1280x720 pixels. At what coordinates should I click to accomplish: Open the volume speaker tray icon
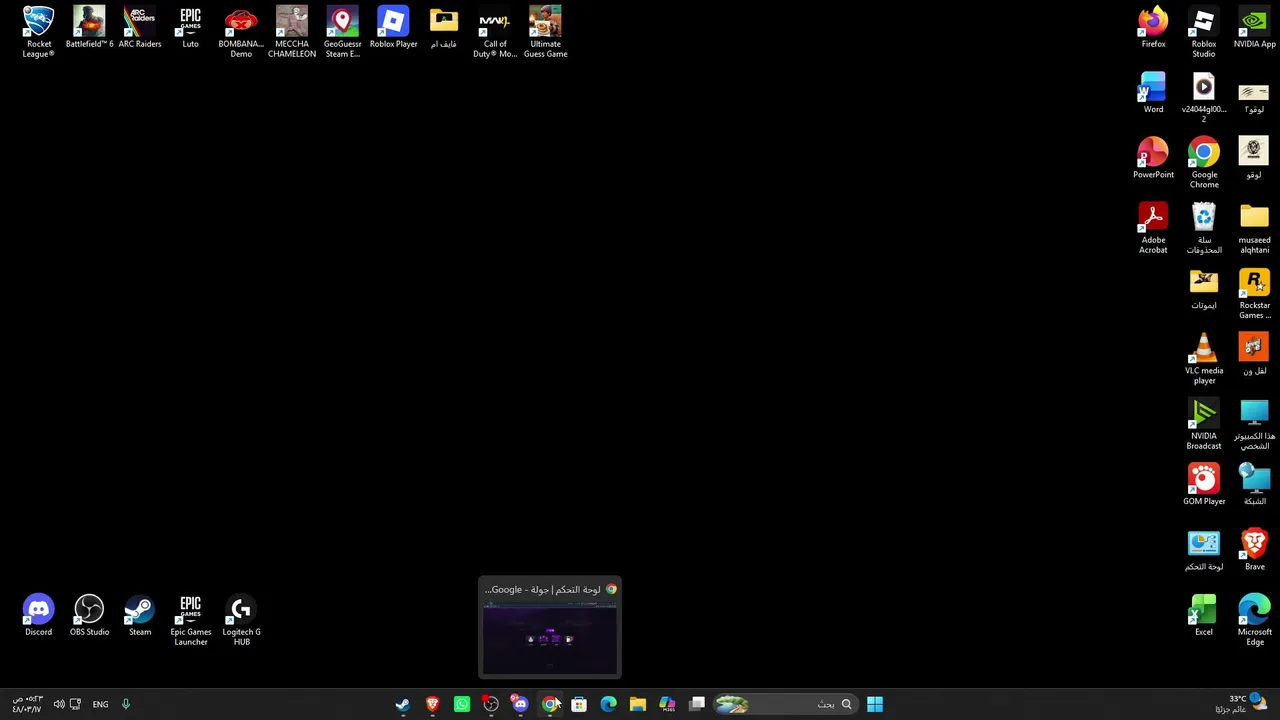click(x=59, y=704)
